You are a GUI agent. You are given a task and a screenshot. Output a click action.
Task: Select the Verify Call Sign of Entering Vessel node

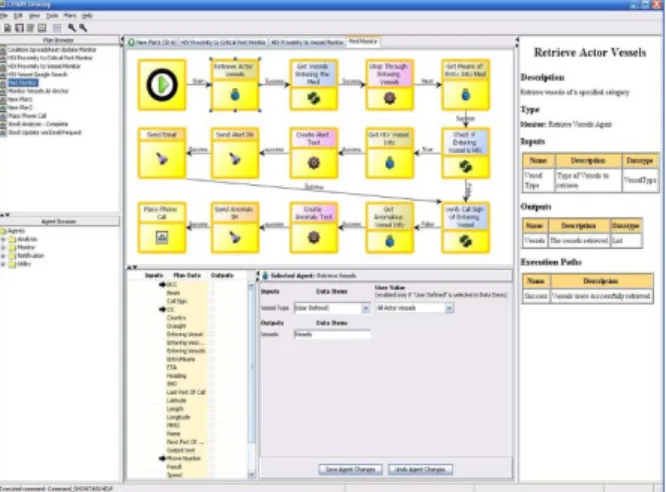[466, 228]
